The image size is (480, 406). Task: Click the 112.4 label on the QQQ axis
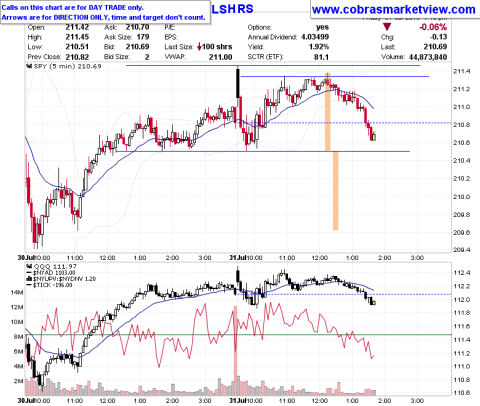pos(462,273)
